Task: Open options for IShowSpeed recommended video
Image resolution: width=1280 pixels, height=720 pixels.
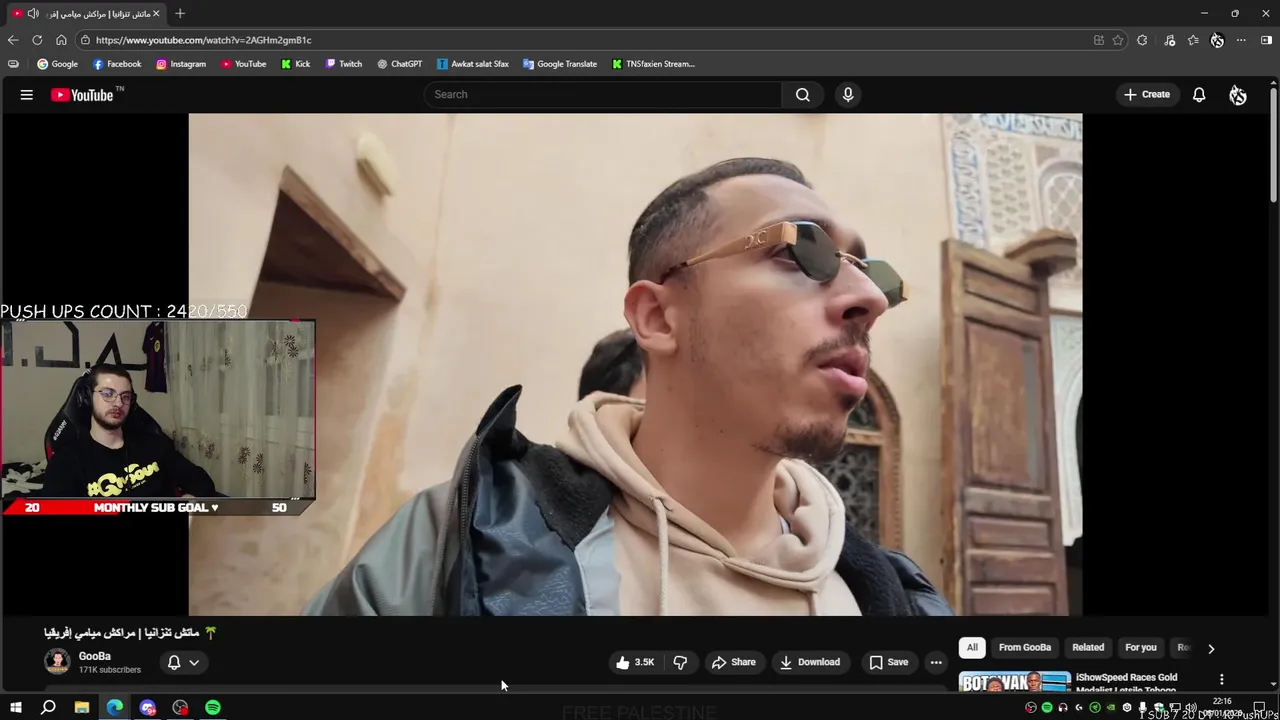Action: point(1221,679)
